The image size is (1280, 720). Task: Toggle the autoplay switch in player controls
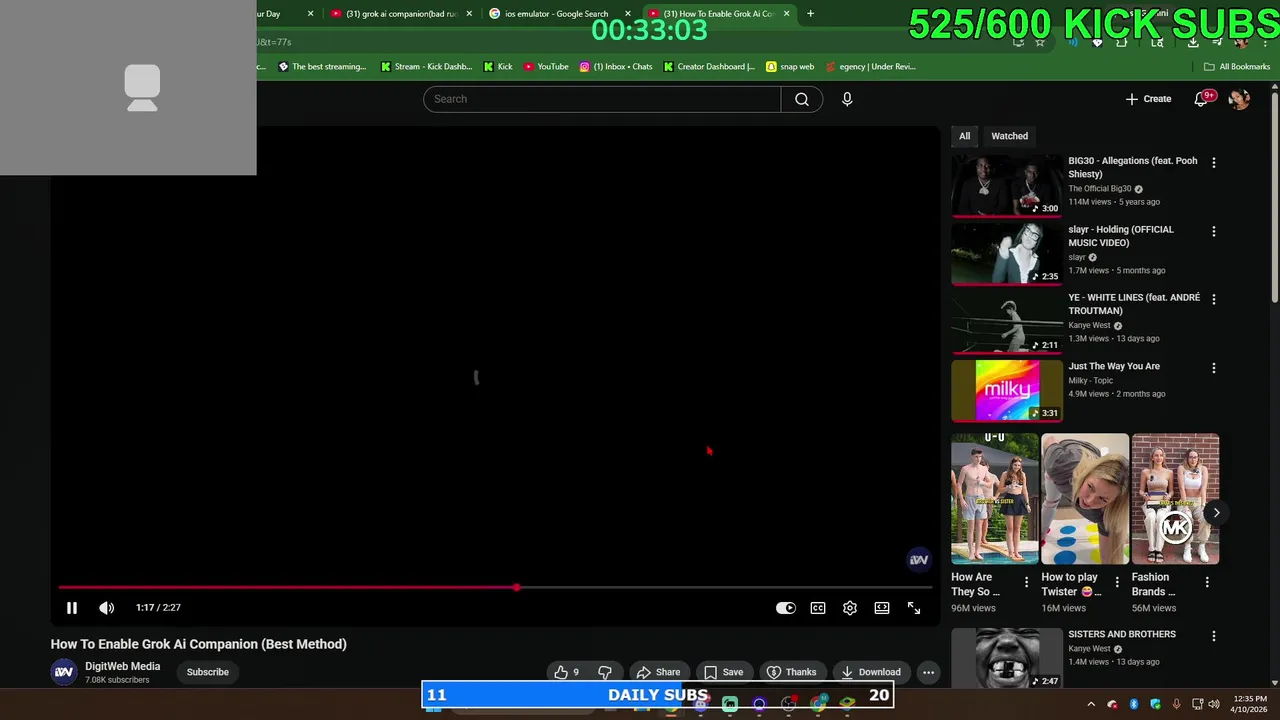786,608
